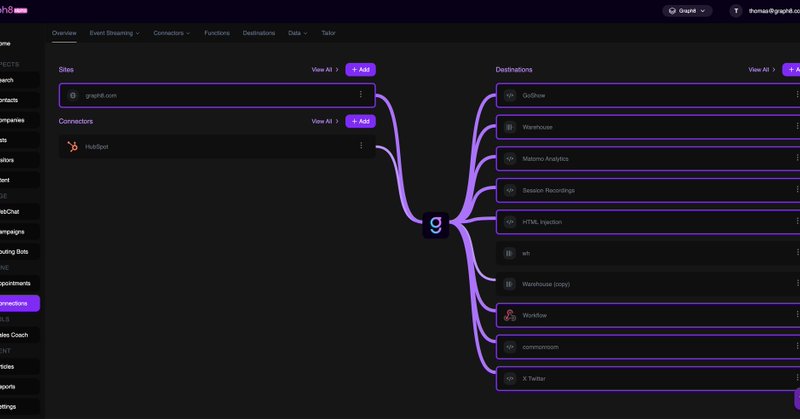Click the X Twitter destination label
This screenshot has height=419, width=800.
pos(534,379)
